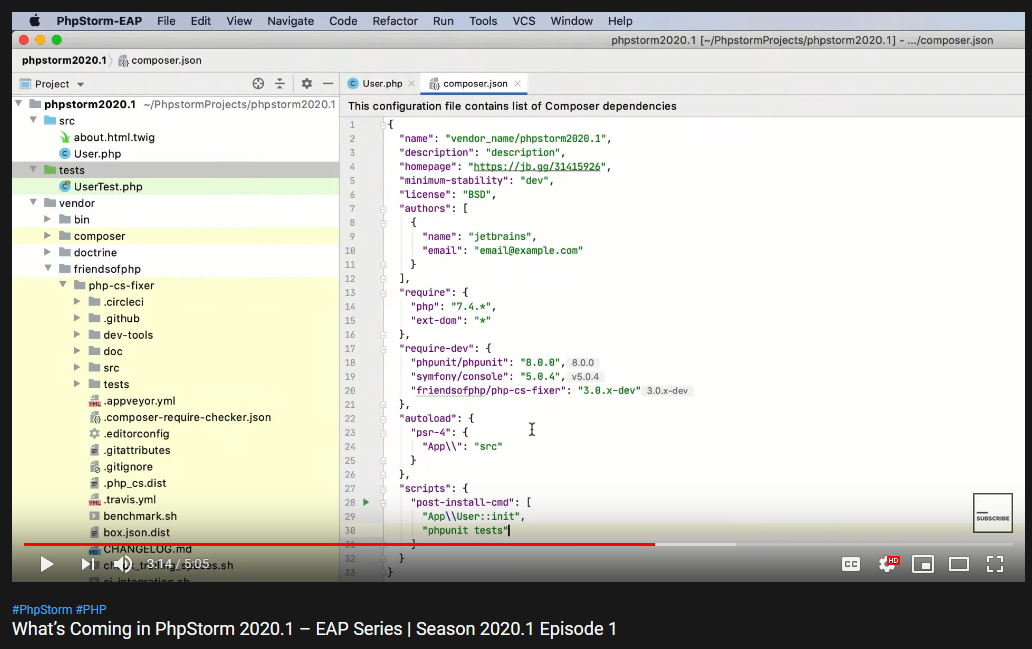
Task: Click the Apple menu icon
Action: (34, 20)
